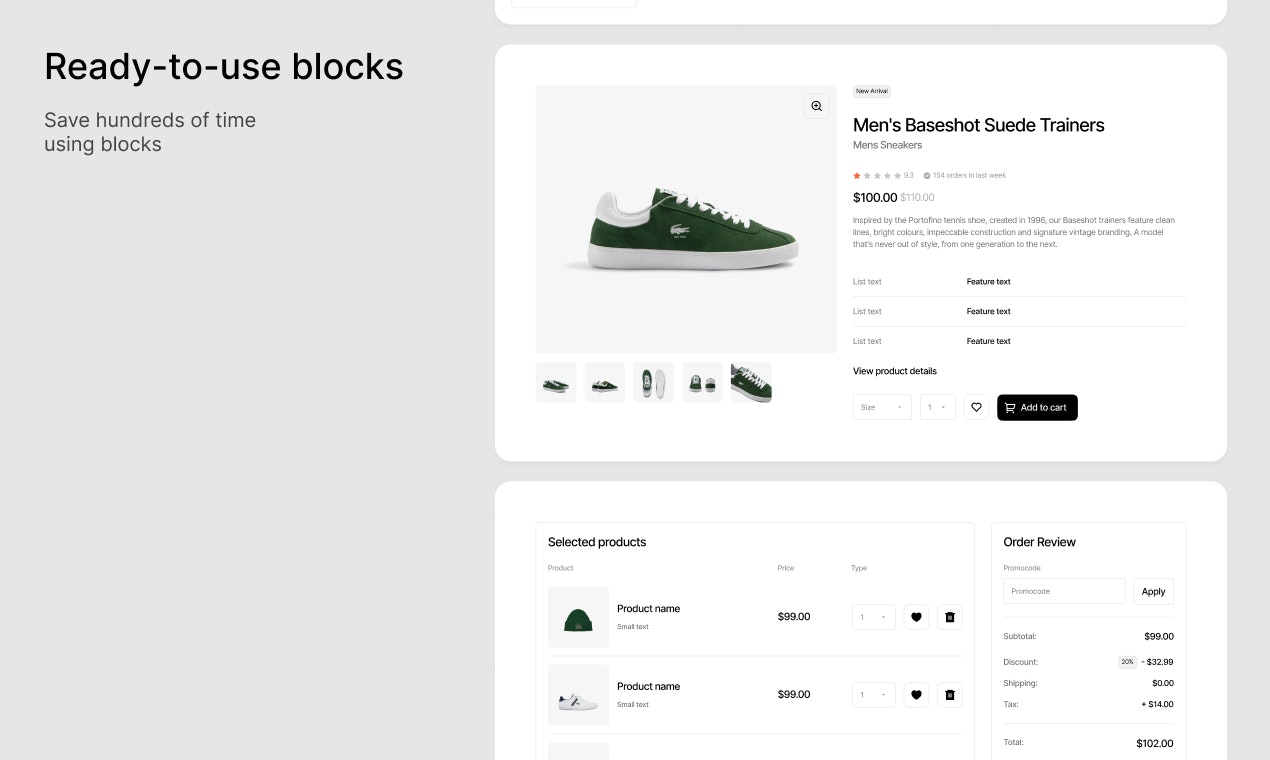This screenshot has width=1270, height=760.
Task: Click the white sneaker cart thumbnail
Action: (578, 695)
